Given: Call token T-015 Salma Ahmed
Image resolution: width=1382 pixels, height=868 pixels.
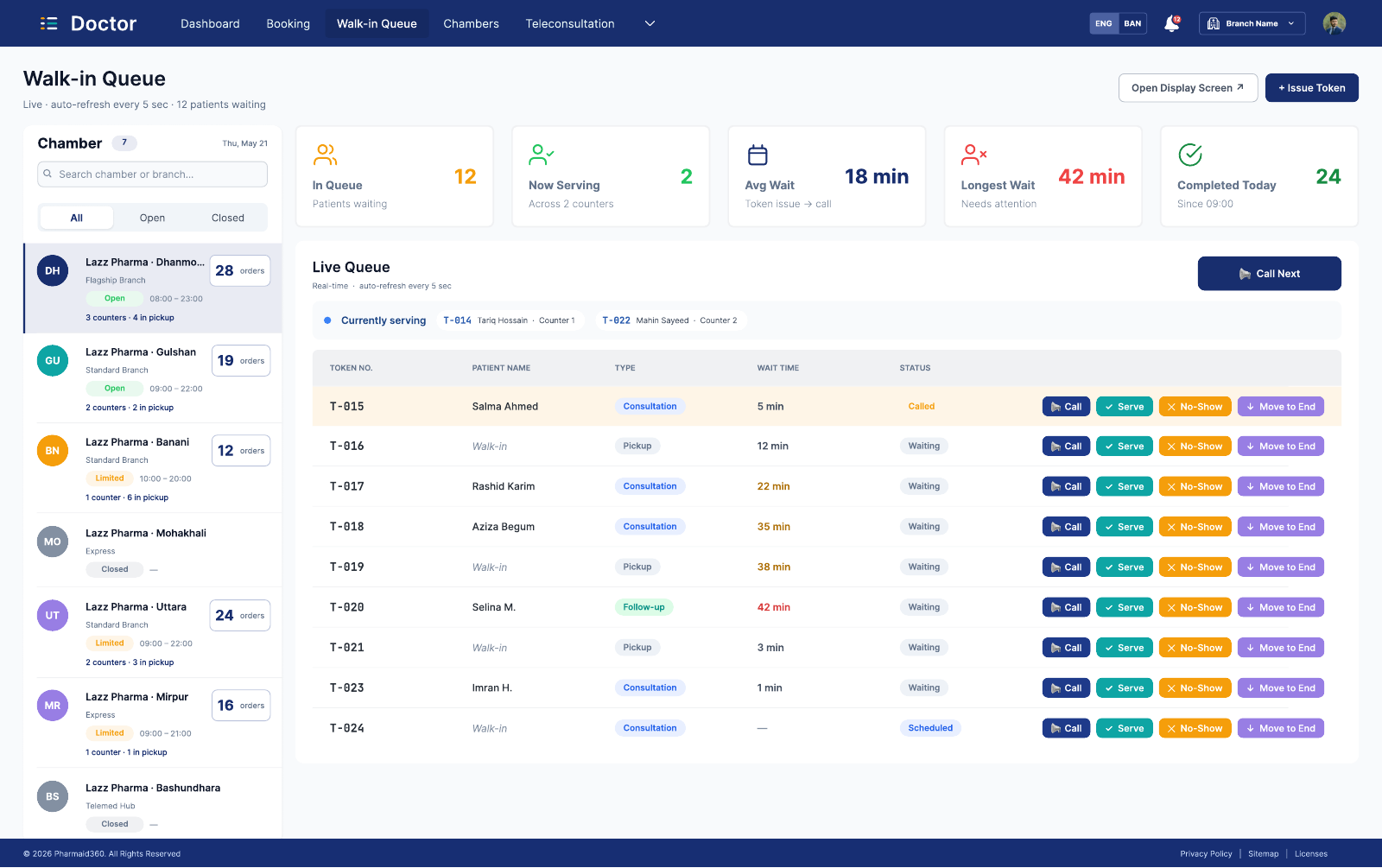Looking at the screenshot, I should point(1066,407).
